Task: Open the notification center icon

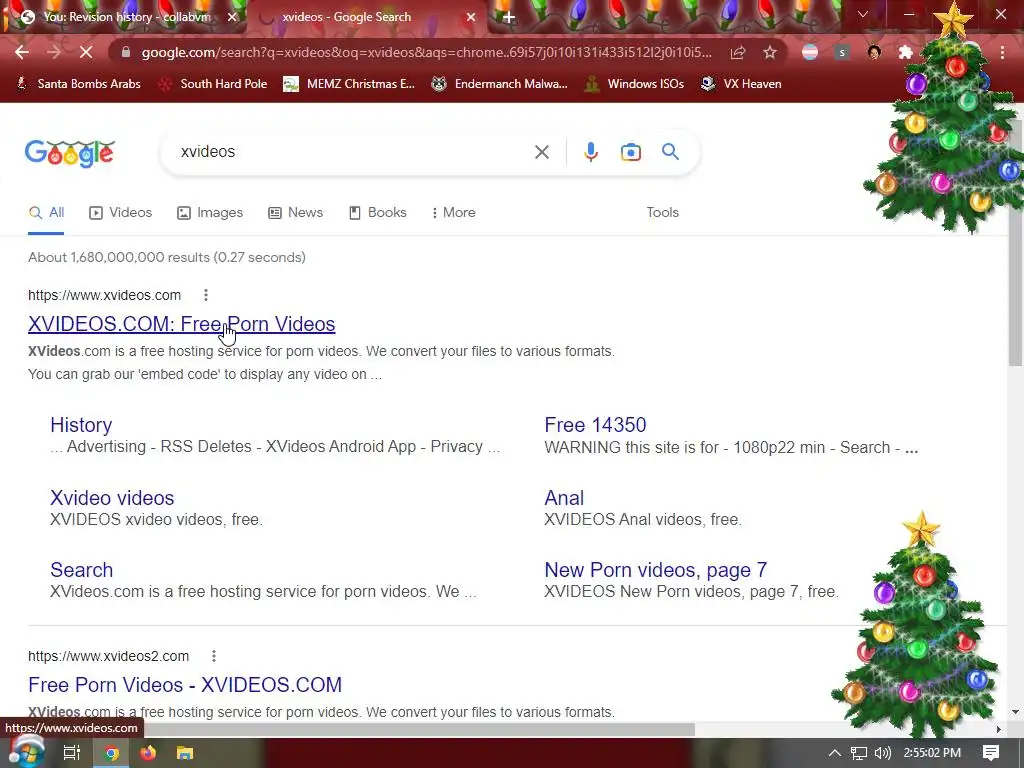Action: (991, 753)
